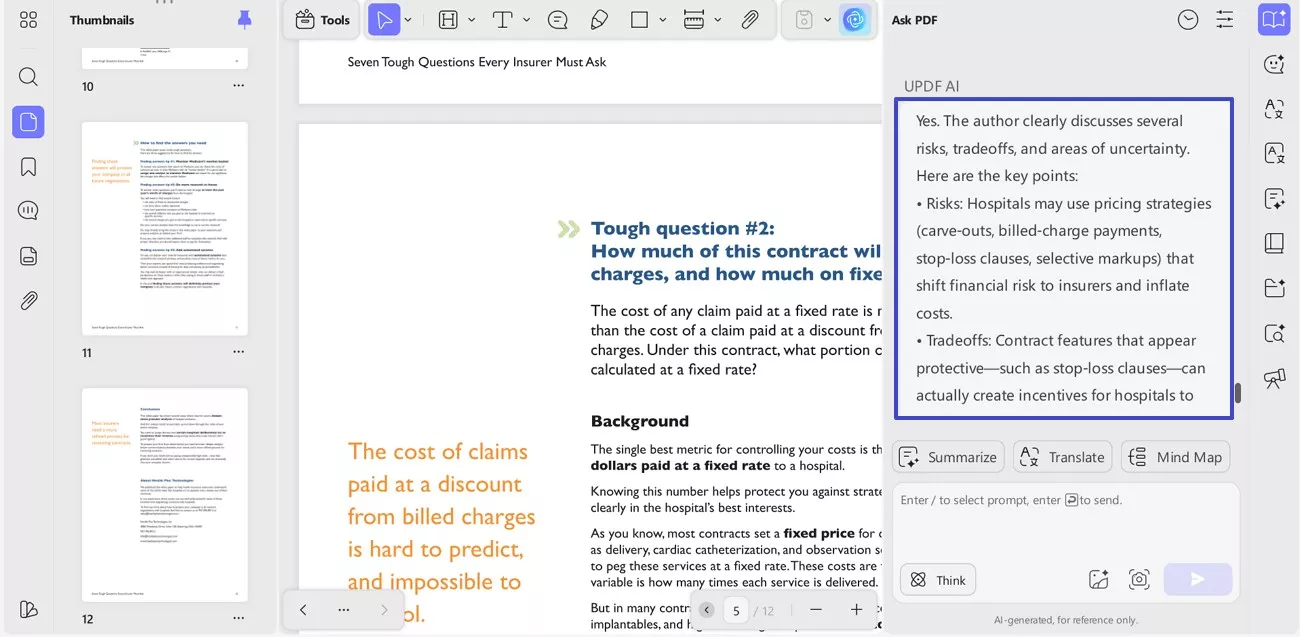
Task: Select the Text tool in toolbar
Action: point(503,20)
